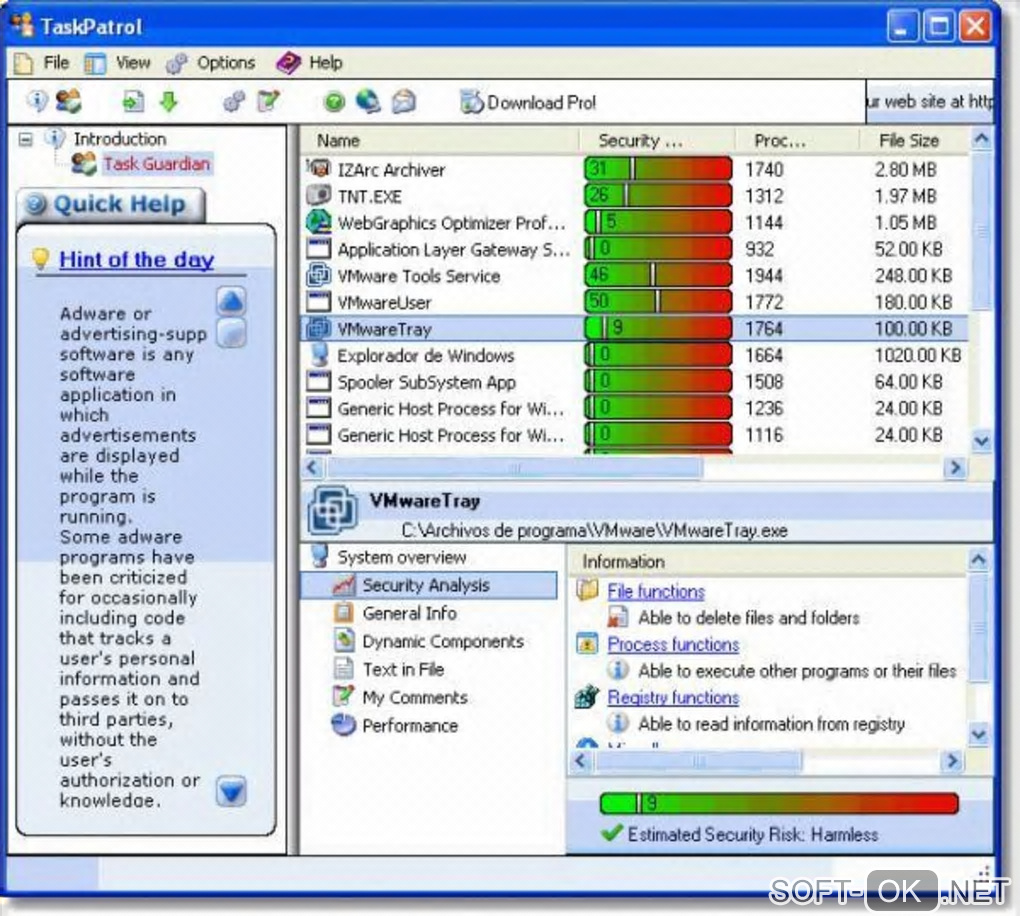Select Task Guardian in the tree
Image resolution: width=1020 pixels, height=916 pixels.
coord(157,163)
